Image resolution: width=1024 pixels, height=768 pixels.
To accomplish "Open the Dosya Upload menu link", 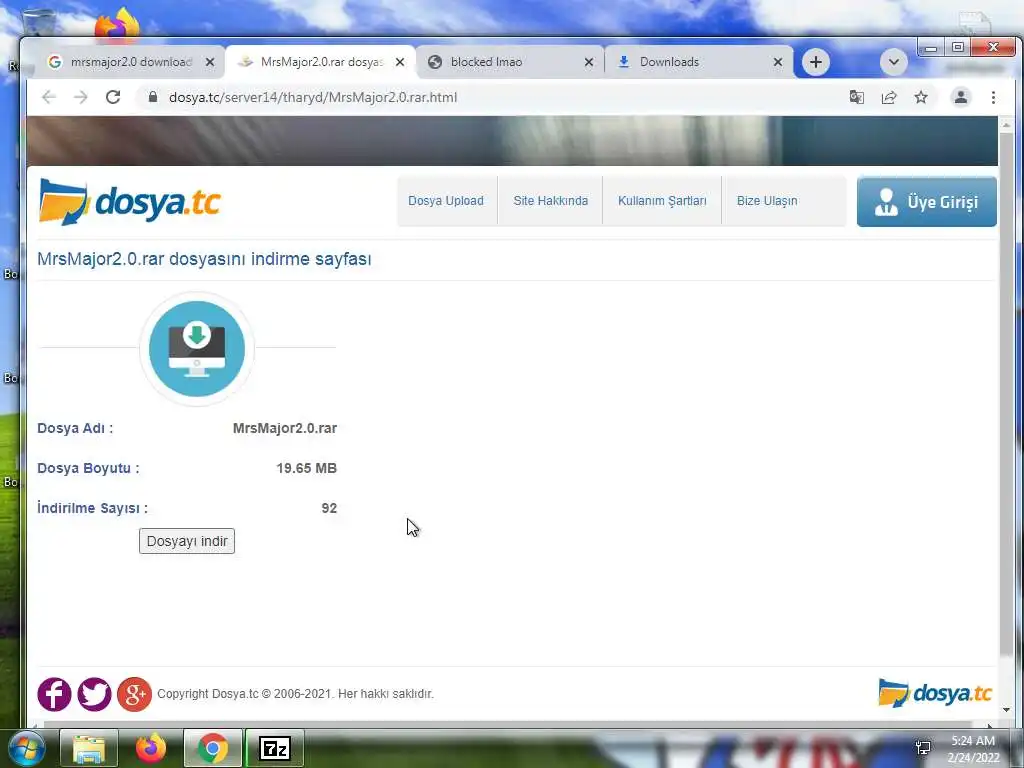I will tap(446, 200).
